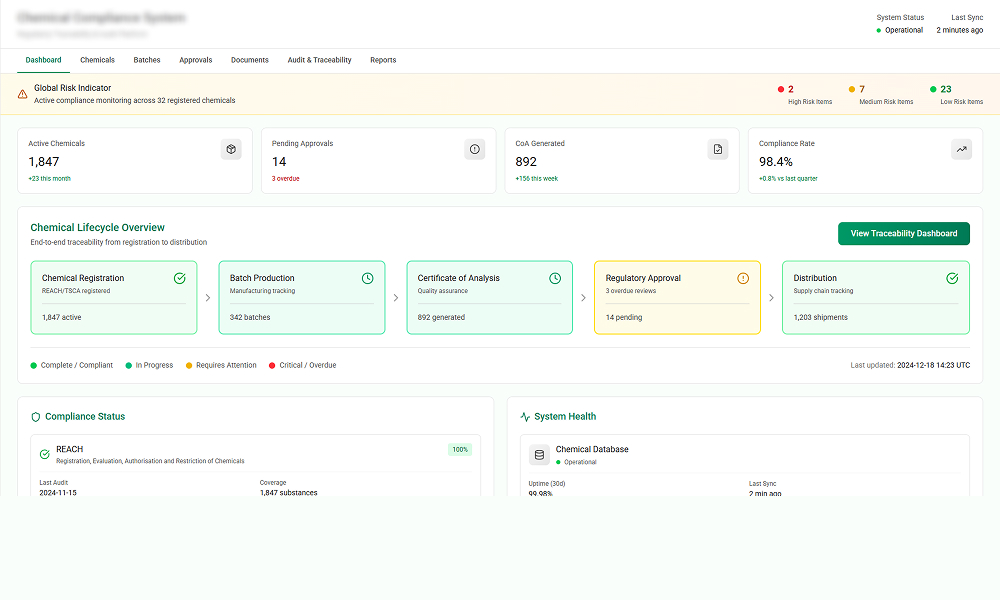
Task: Click the CoA Generated document icon
Action: pyautogui.click(x=718, y=149)
